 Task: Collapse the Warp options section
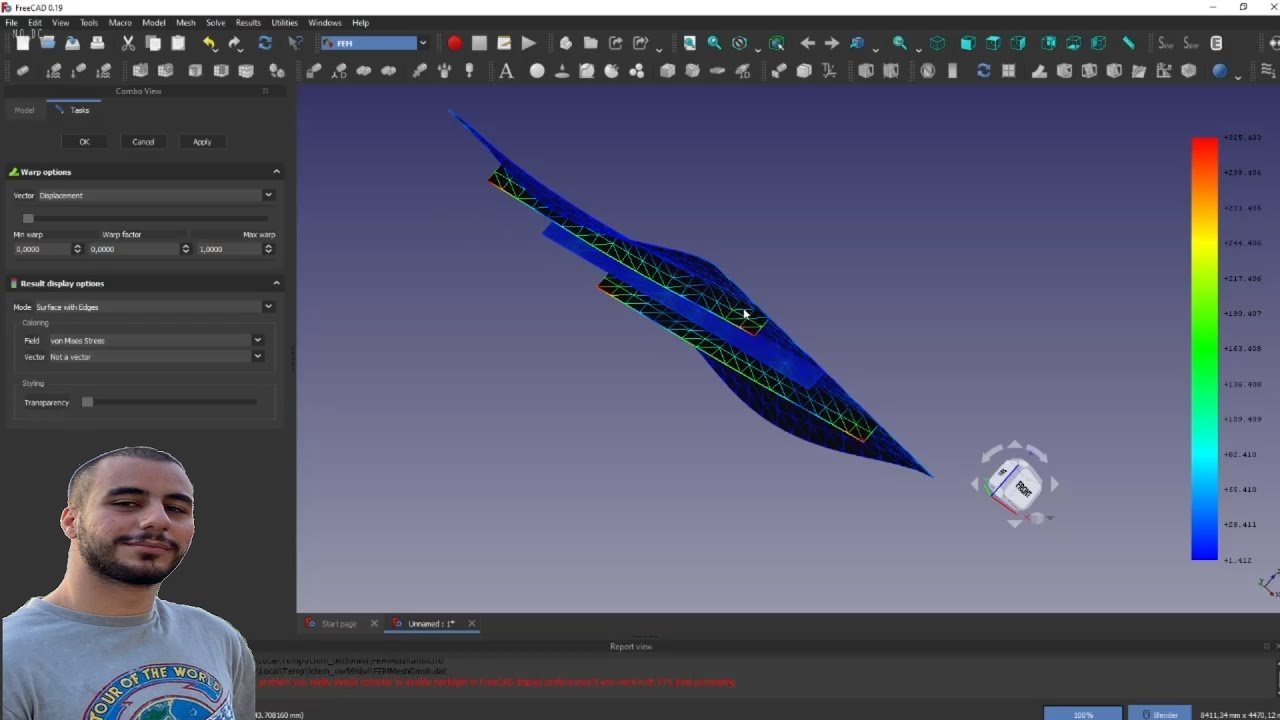coord(276,172)
